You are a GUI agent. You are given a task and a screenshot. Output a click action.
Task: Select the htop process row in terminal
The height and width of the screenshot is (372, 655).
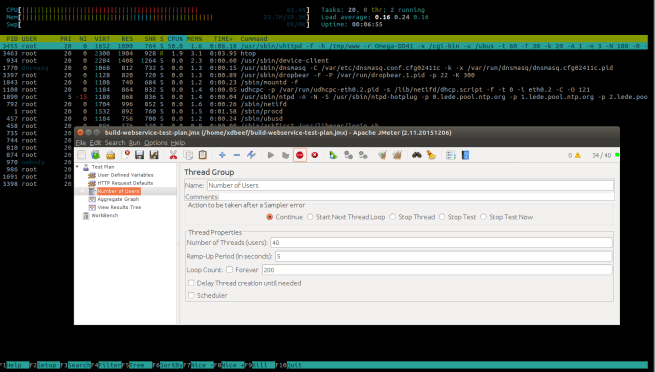point(324,53)
